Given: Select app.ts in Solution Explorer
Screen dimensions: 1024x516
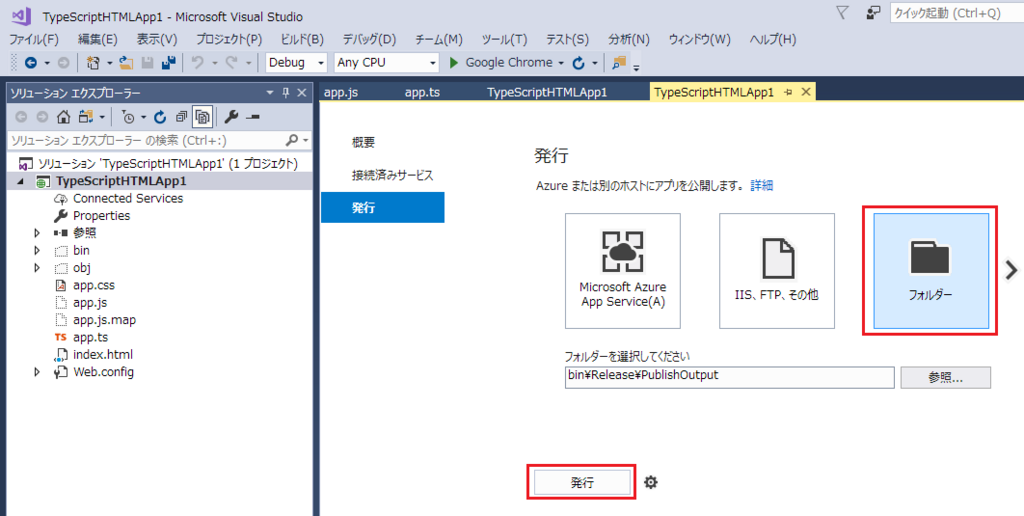Looking at the screenshot, I should (90, 337).
